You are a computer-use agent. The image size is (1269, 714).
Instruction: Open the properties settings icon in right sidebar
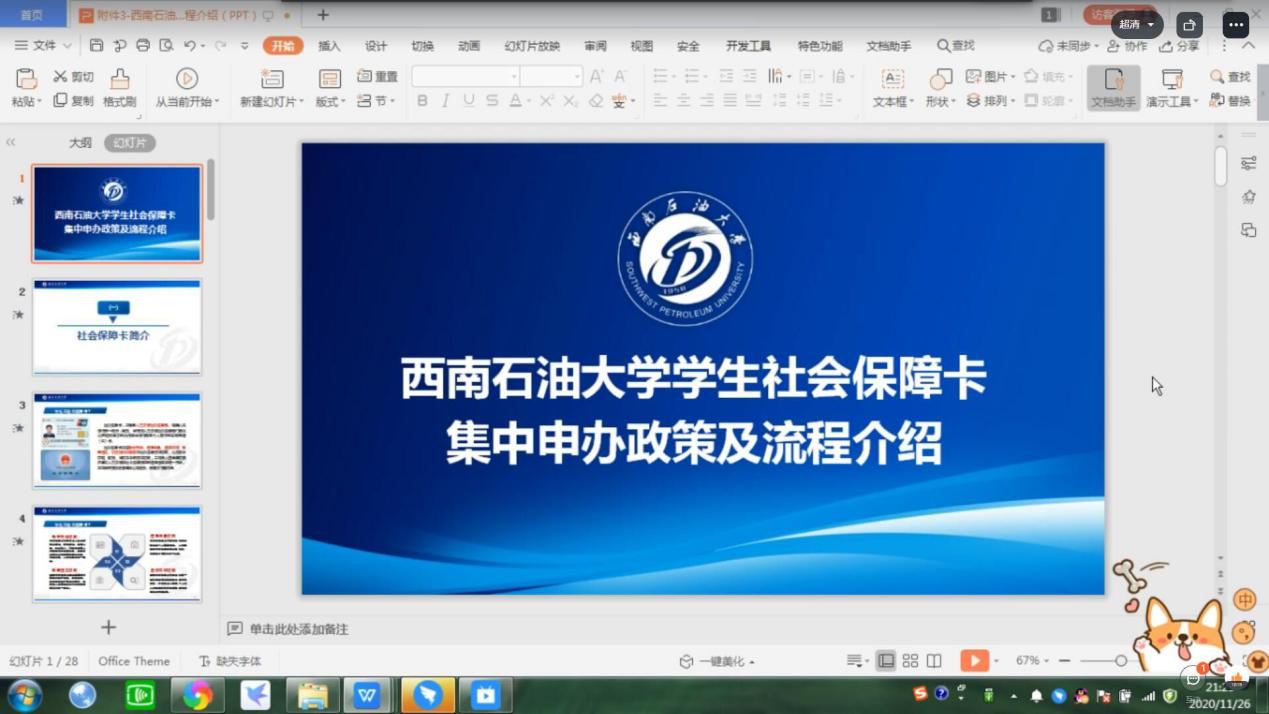click(x=1249, y=163)
